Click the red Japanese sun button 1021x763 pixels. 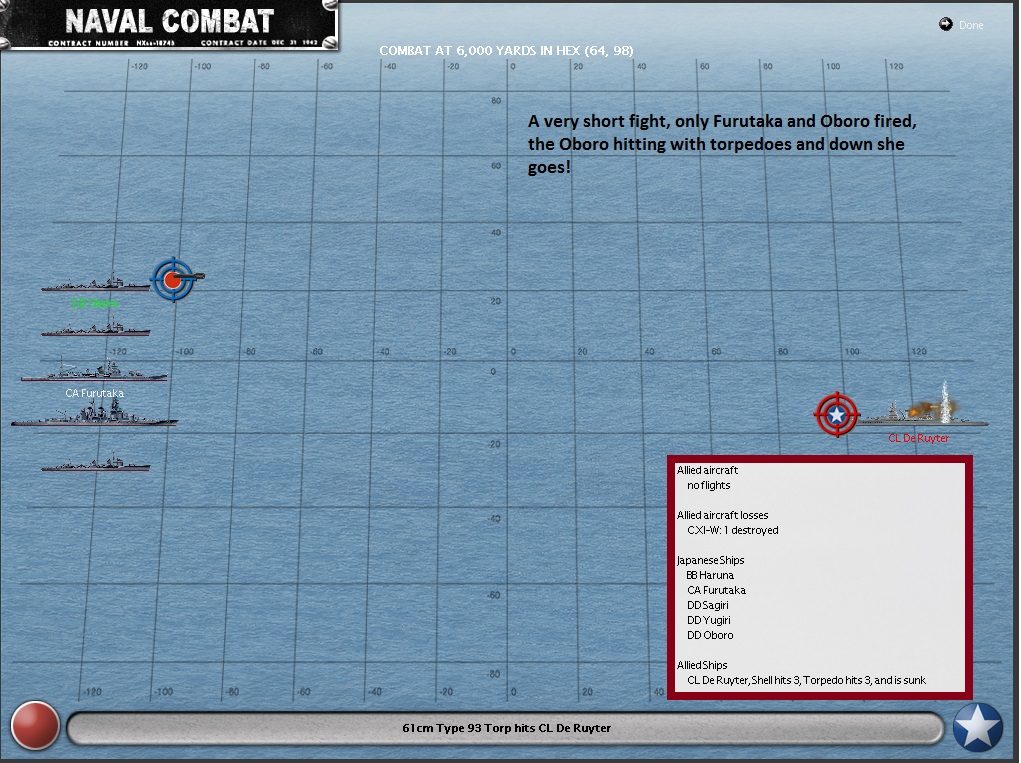click(x=35, y=725)
